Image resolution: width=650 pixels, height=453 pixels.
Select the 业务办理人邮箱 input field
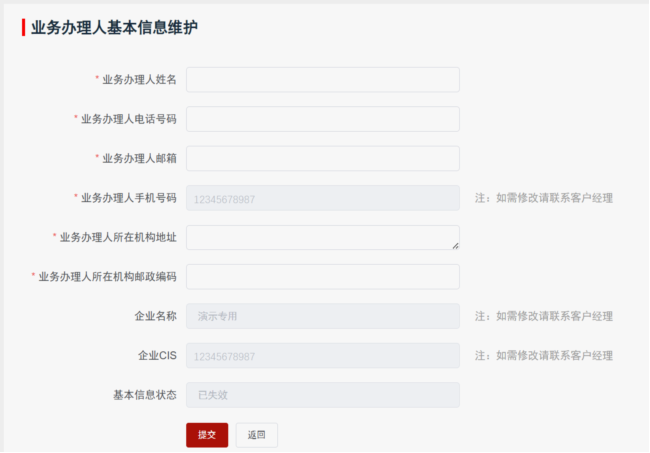pos(322,158)
